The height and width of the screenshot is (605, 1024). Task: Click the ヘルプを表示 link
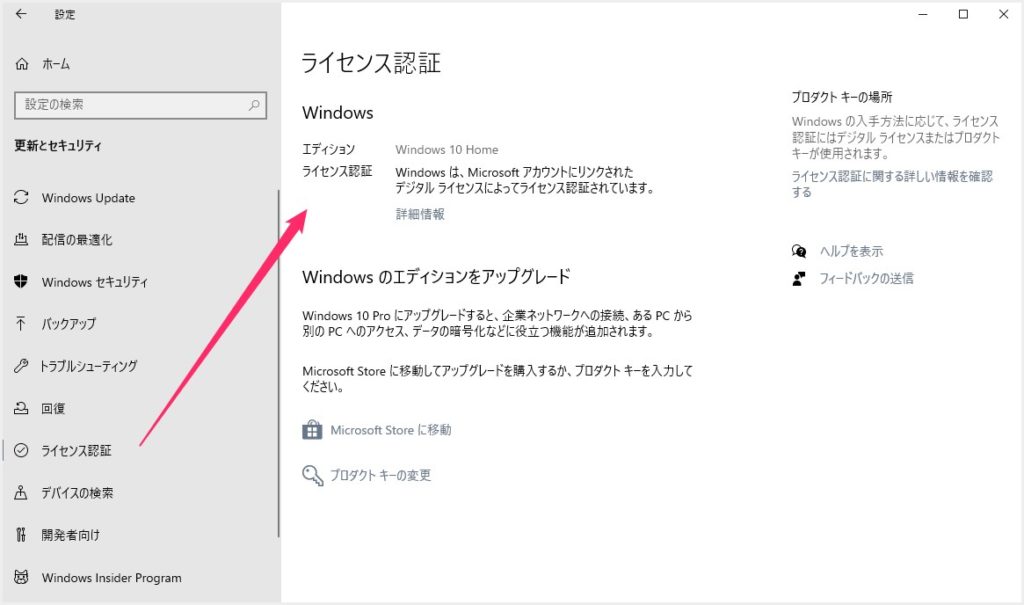tap(851, 251)
